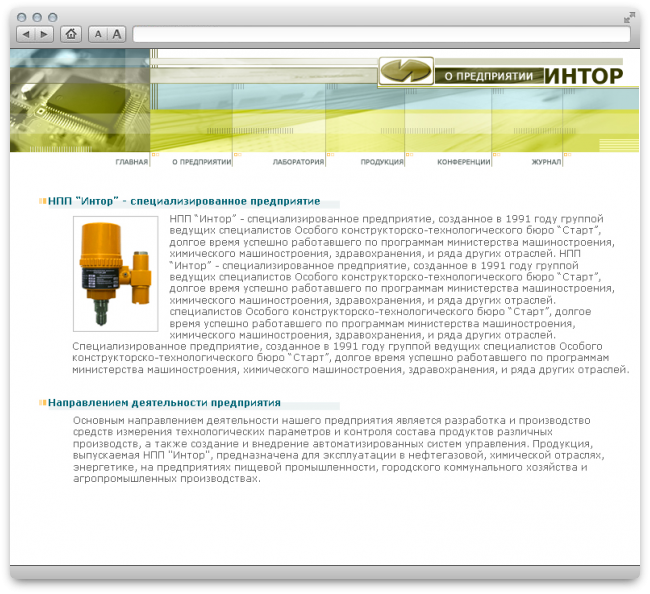Navigate to the ЛАБОРАТОРИЯ section
Screen dimensions: 650x594
[x=298, y=161]
